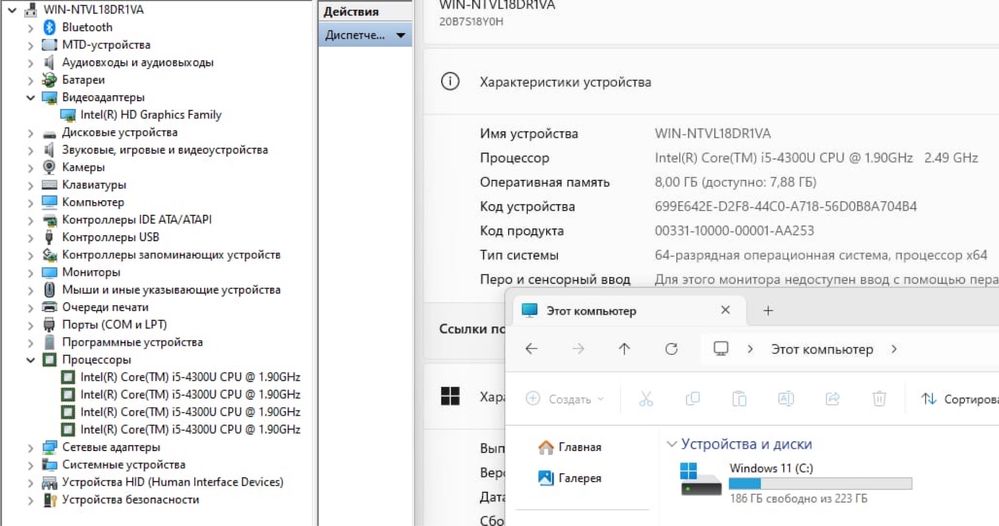Open the Диспетче... actions dropdown arrow
Image resolution: width=999 pixels, height=526 pixels.
coord(401,36)
